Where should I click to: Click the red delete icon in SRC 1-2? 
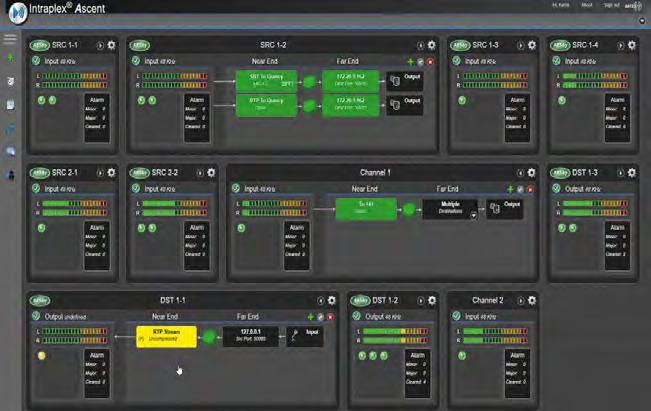click(x=430, y=62)
